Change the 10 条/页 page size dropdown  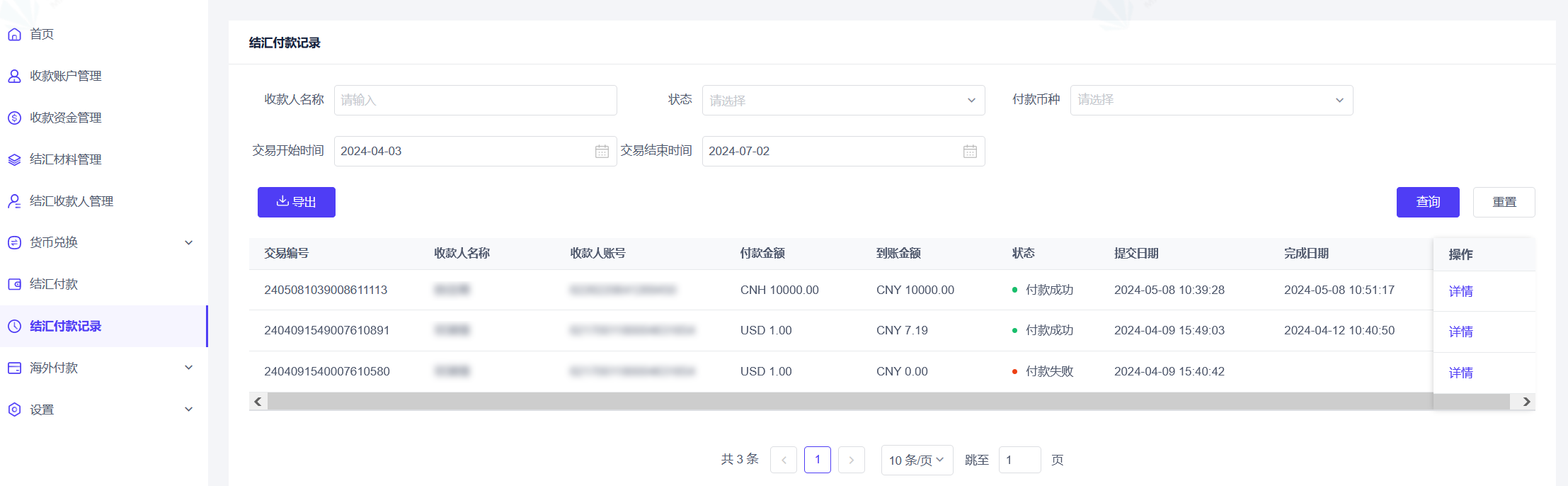(x=916, y=460)
